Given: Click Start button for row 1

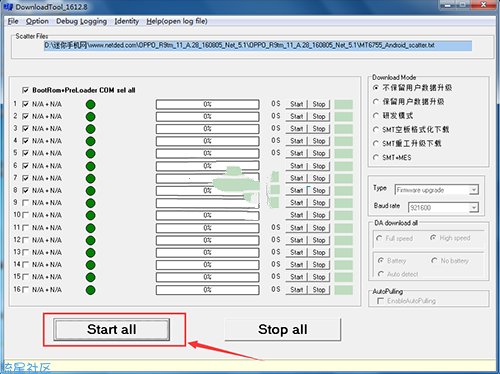Looking at the screenshot, I should click(x=296, y=104).
